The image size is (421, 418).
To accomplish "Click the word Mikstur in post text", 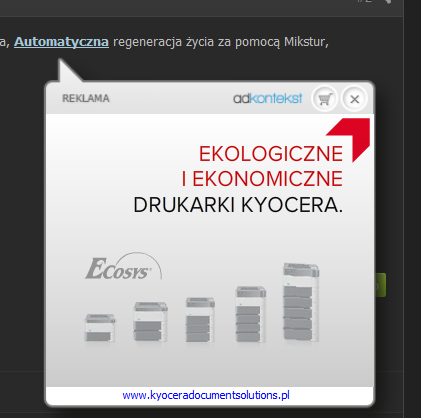I will [304, 42].
